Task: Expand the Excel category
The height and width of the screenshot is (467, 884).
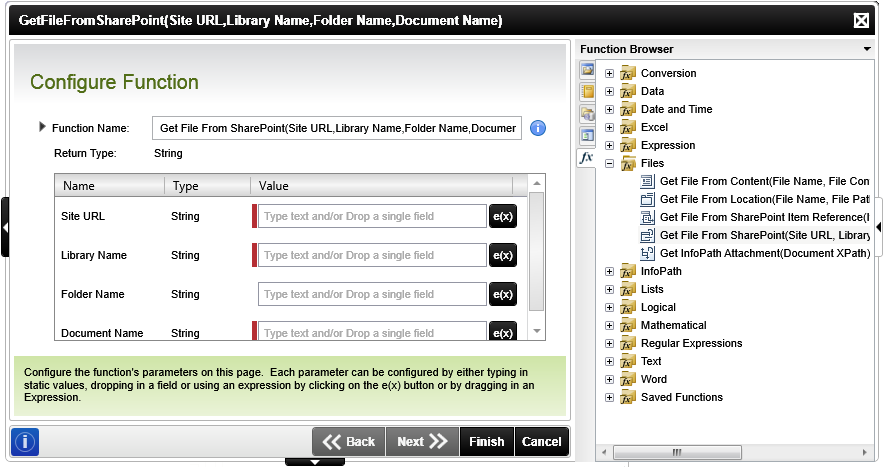Action: pos(609,127)
